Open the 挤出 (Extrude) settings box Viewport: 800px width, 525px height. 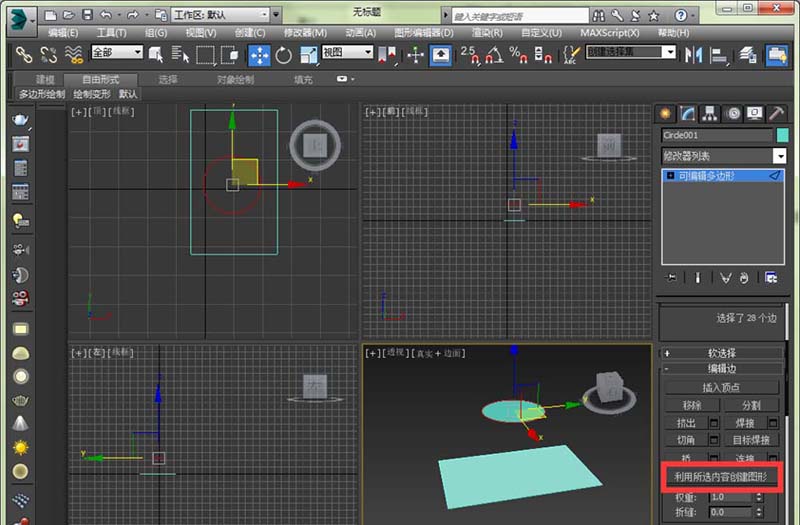[714, 423]
